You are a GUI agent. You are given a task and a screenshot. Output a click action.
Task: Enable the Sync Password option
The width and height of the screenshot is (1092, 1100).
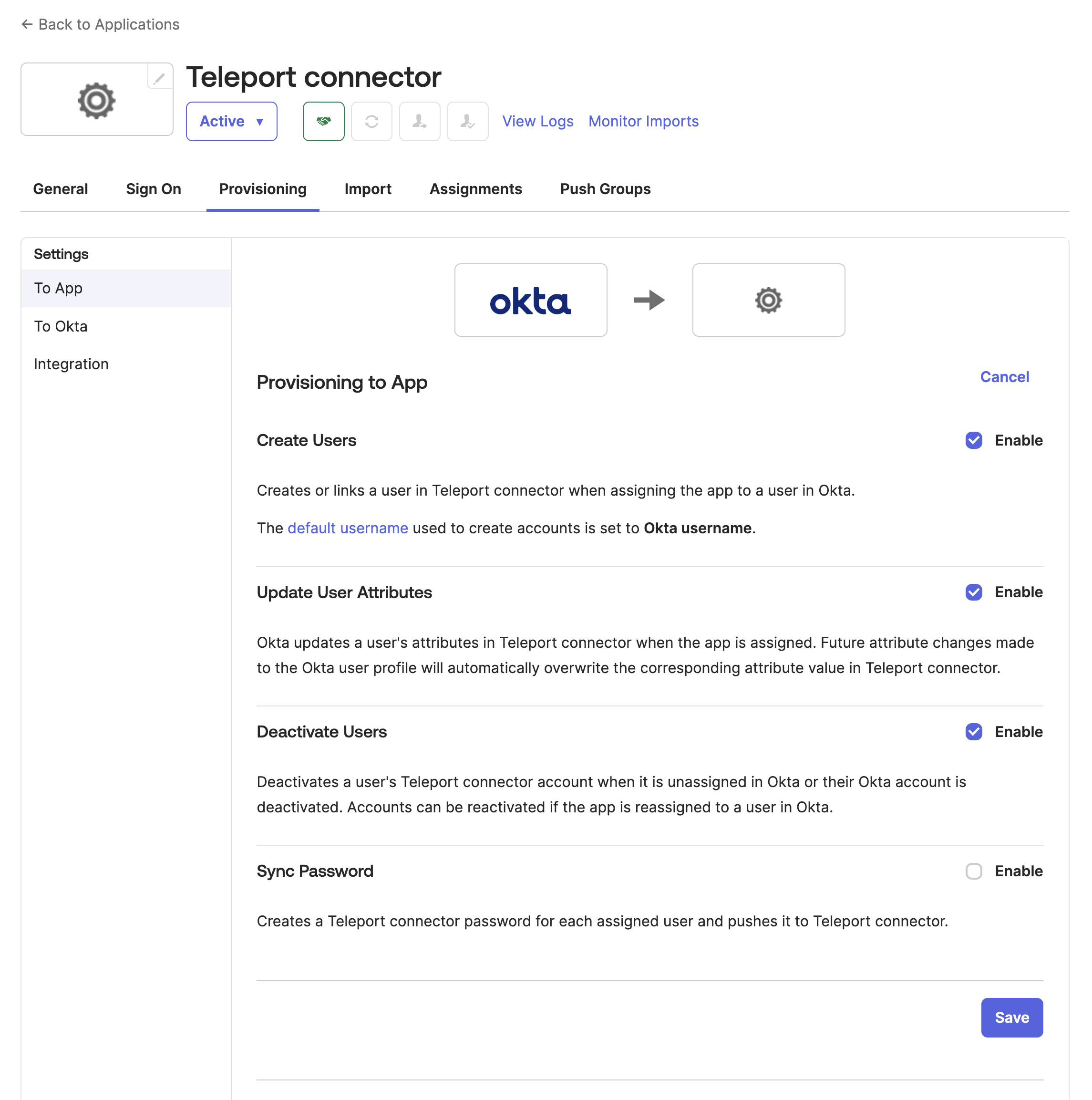pos(974,871)
